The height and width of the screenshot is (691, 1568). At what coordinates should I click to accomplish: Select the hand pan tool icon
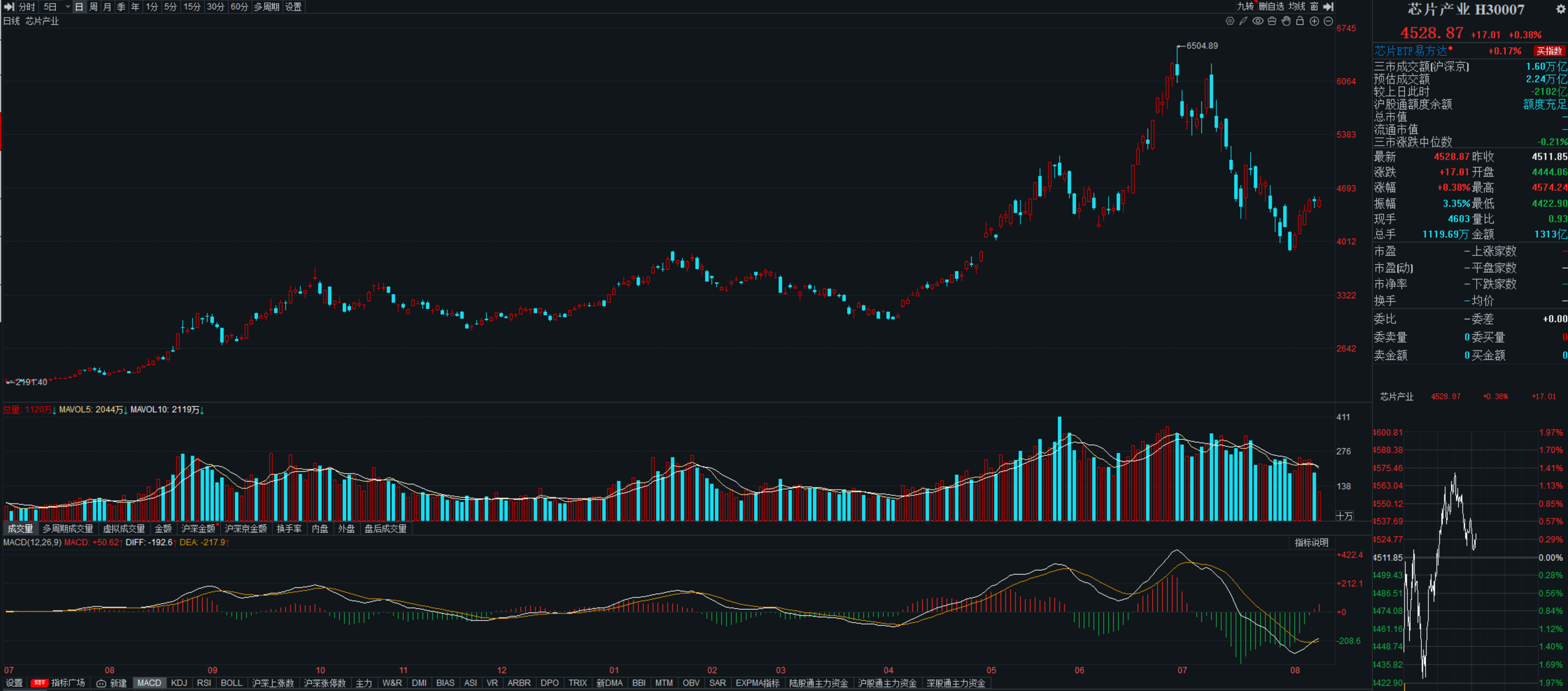tap(1286, 21)
